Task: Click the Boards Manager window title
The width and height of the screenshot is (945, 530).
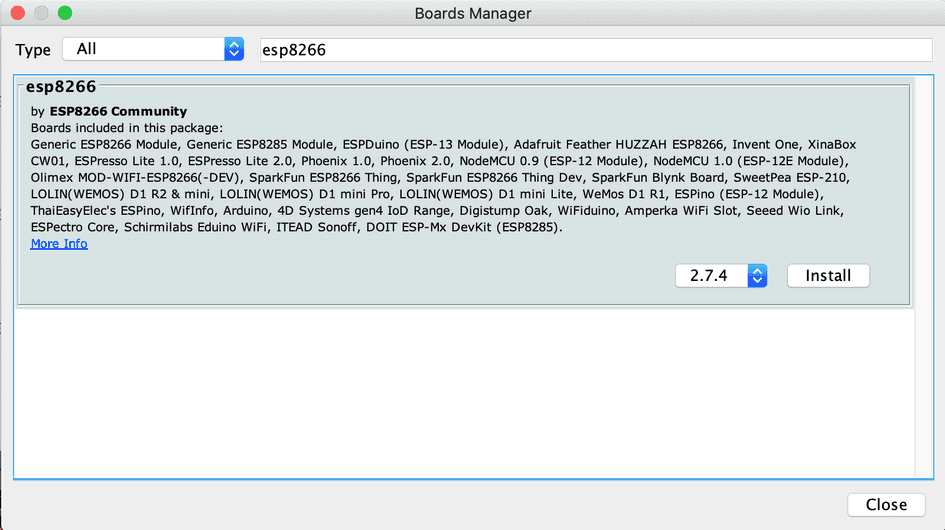Action: click(472, 14)
